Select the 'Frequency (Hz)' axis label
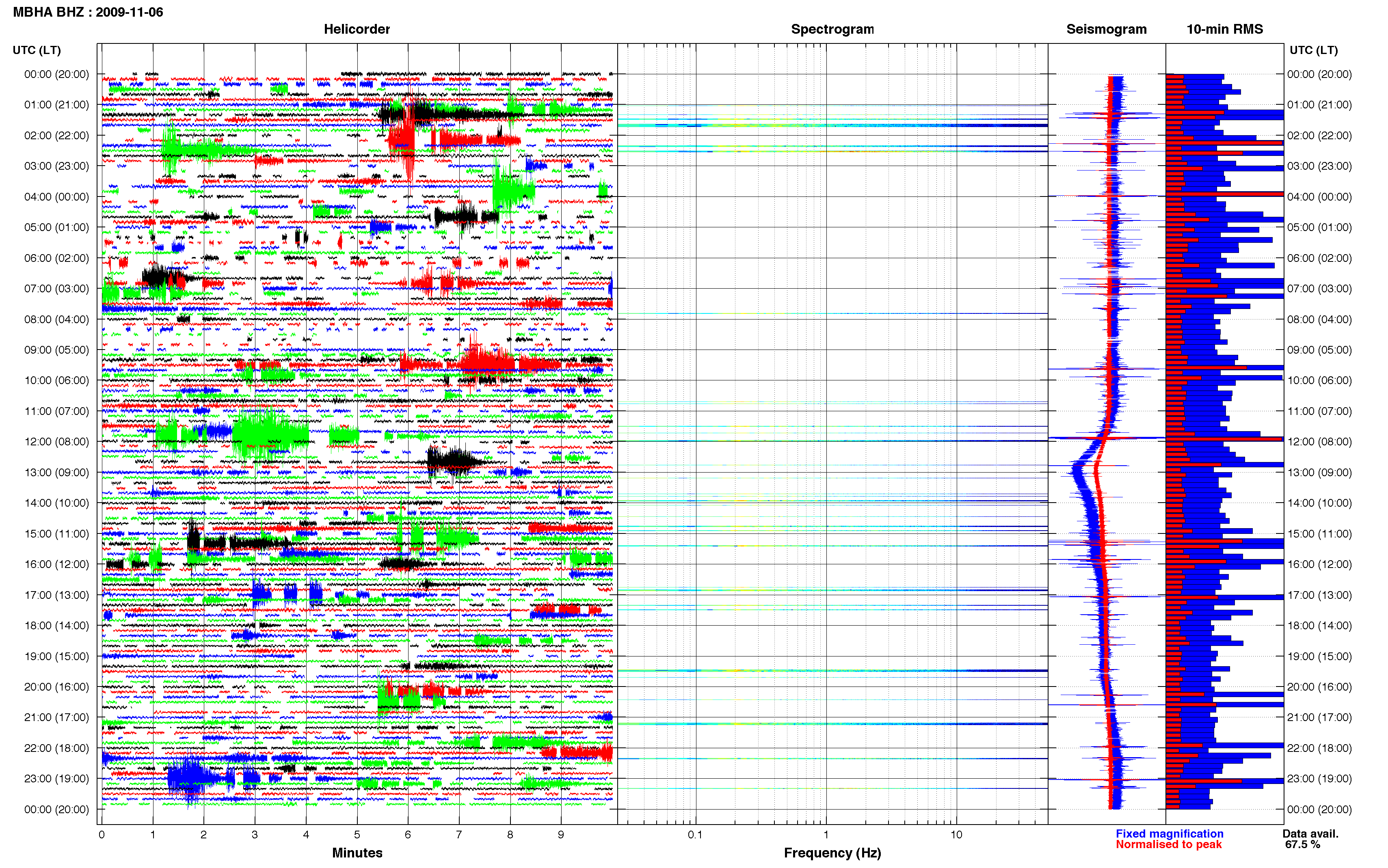Screen dimensions: 1388x868 pyautogui.click(x=832, y=853)
